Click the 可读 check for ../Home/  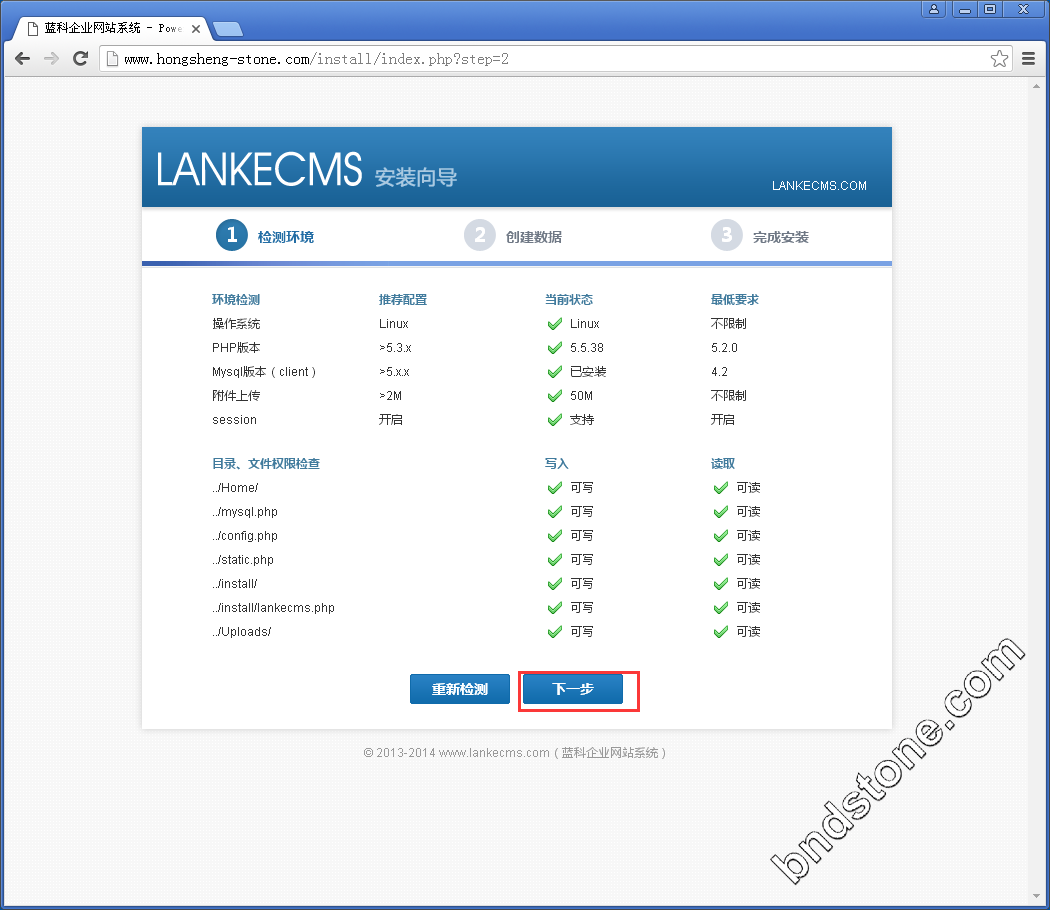pos(721,488)
